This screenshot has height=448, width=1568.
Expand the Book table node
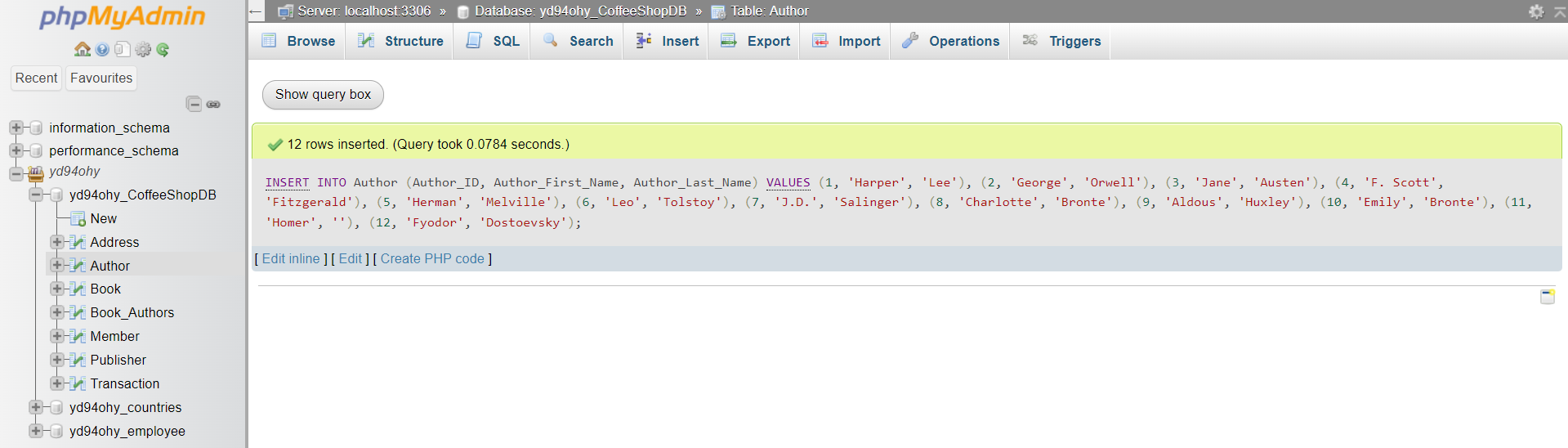56,289
